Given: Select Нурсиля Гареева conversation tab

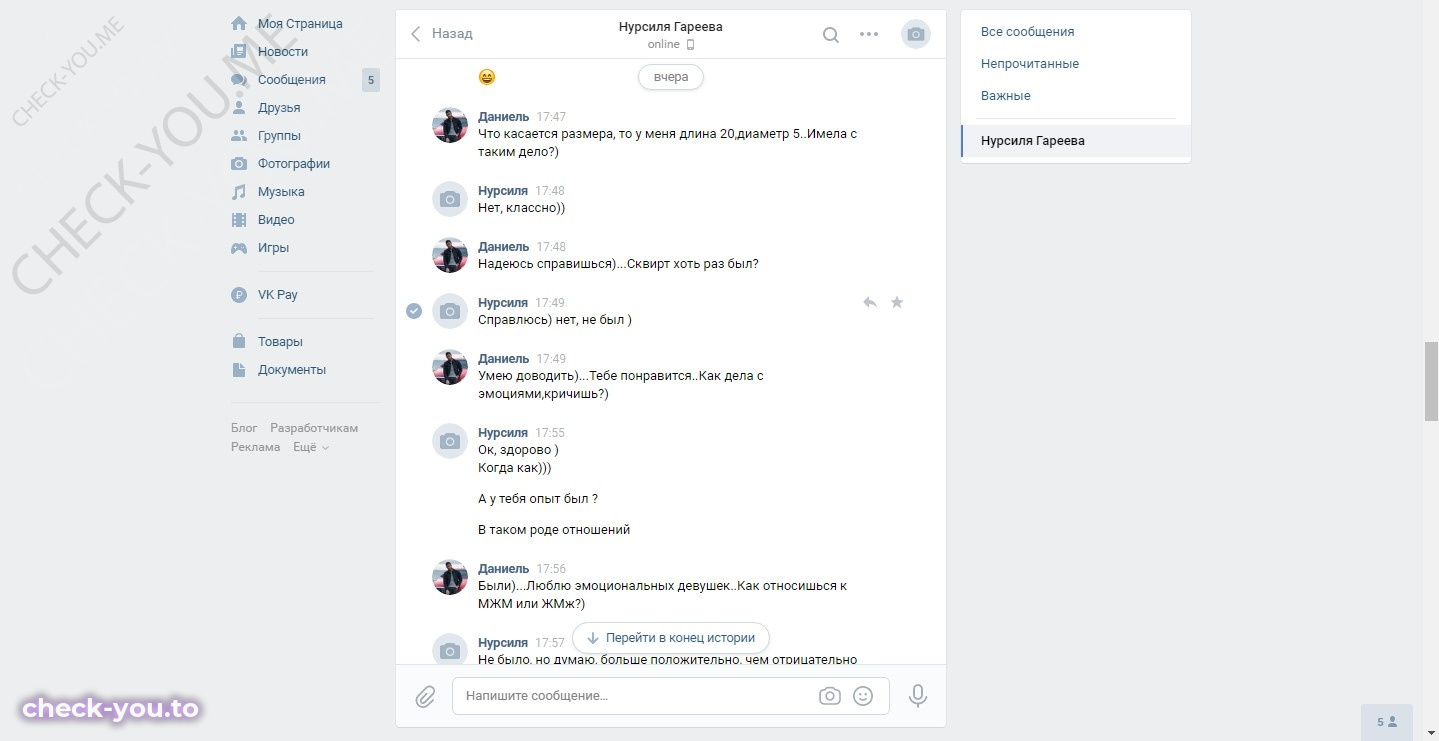Looking at the screenshot, I should click(x=1076, y=141).
